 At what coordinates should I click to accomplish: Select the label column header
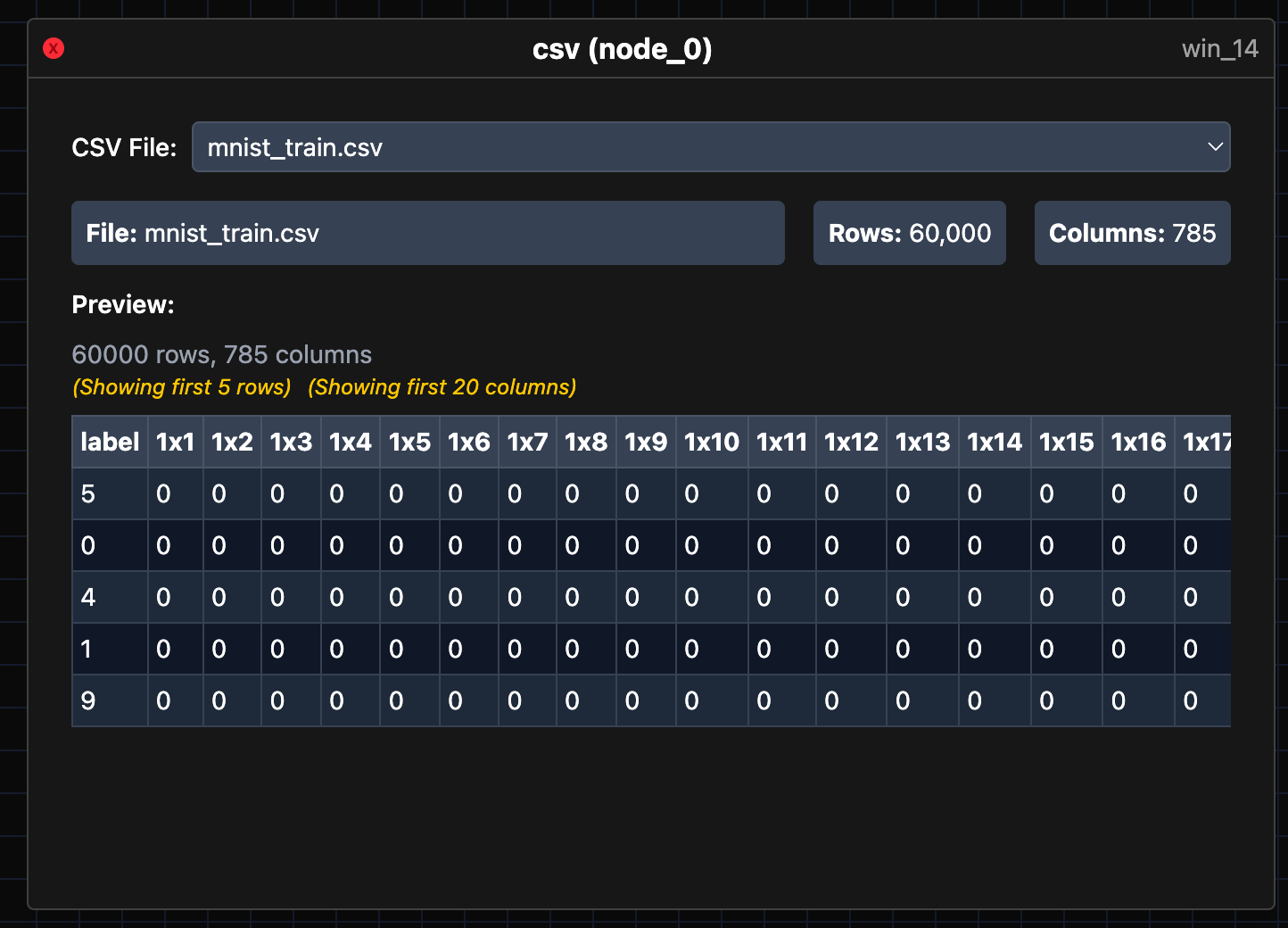click(110, 442)
